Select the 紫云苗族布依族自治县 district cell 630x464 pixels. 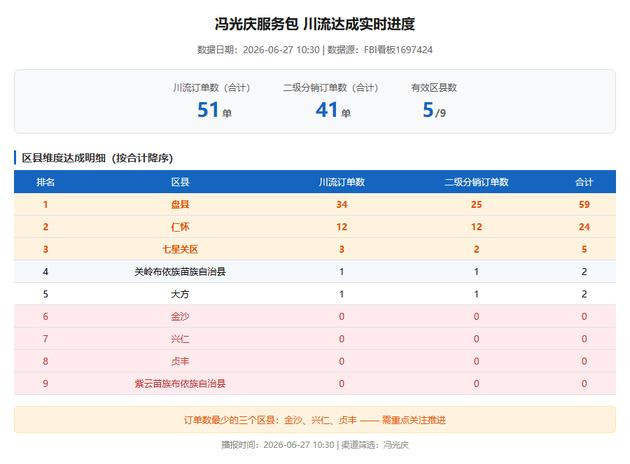180,384
